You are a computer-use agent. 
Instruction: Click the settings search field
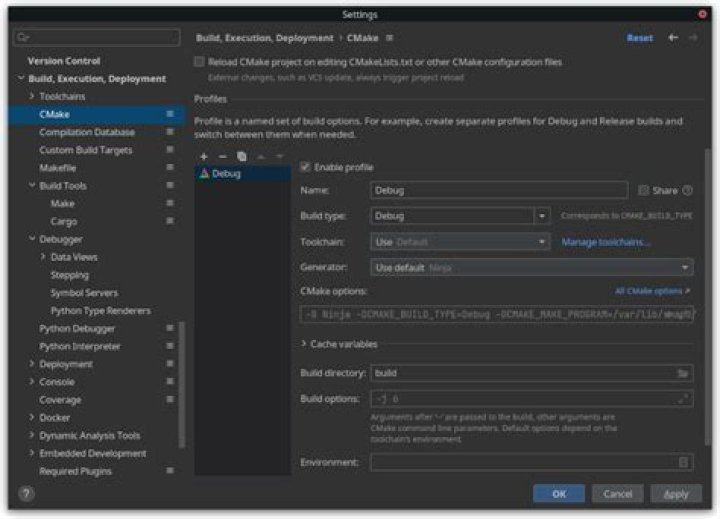[97, 37]
